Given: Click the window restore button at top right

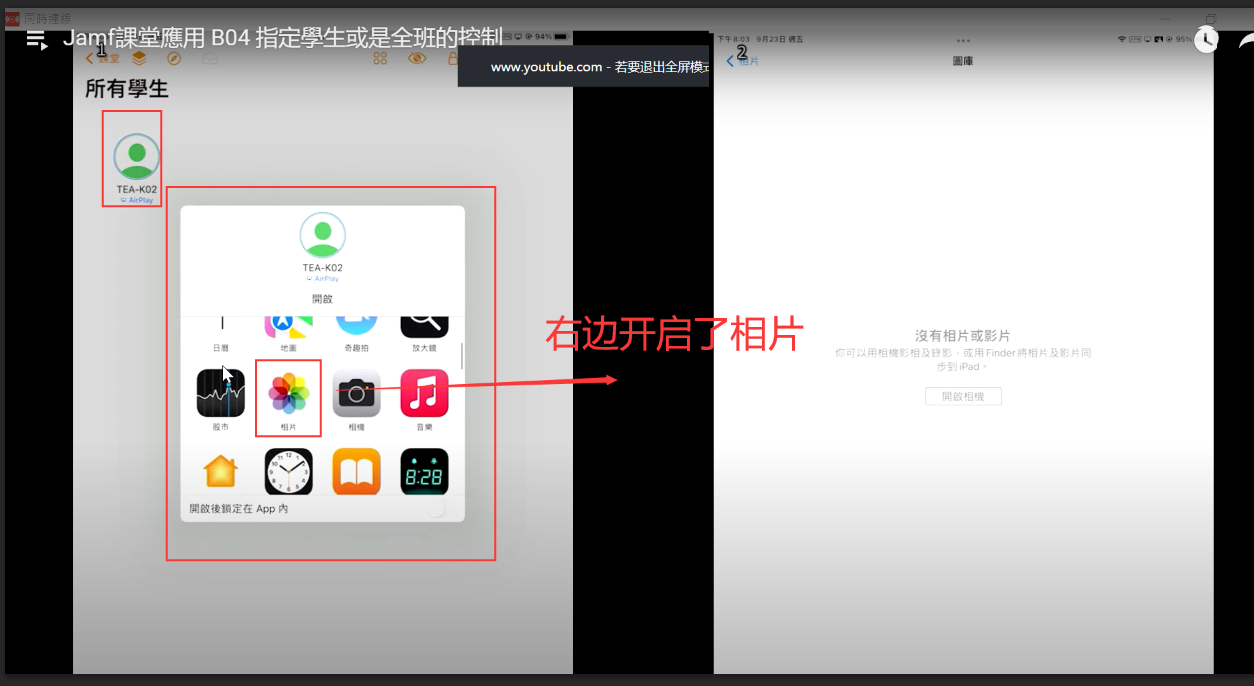Looking at the screenshot, I should 1211,17.
